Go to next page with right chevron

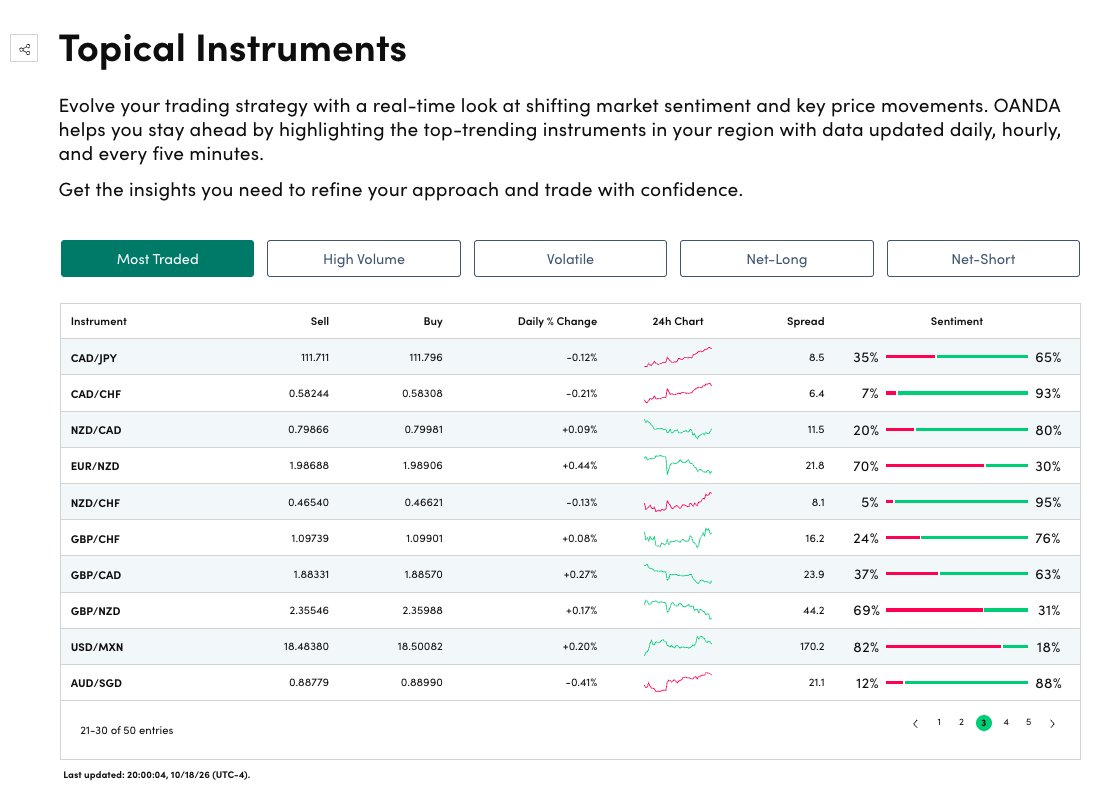(x=1052, y=723)
